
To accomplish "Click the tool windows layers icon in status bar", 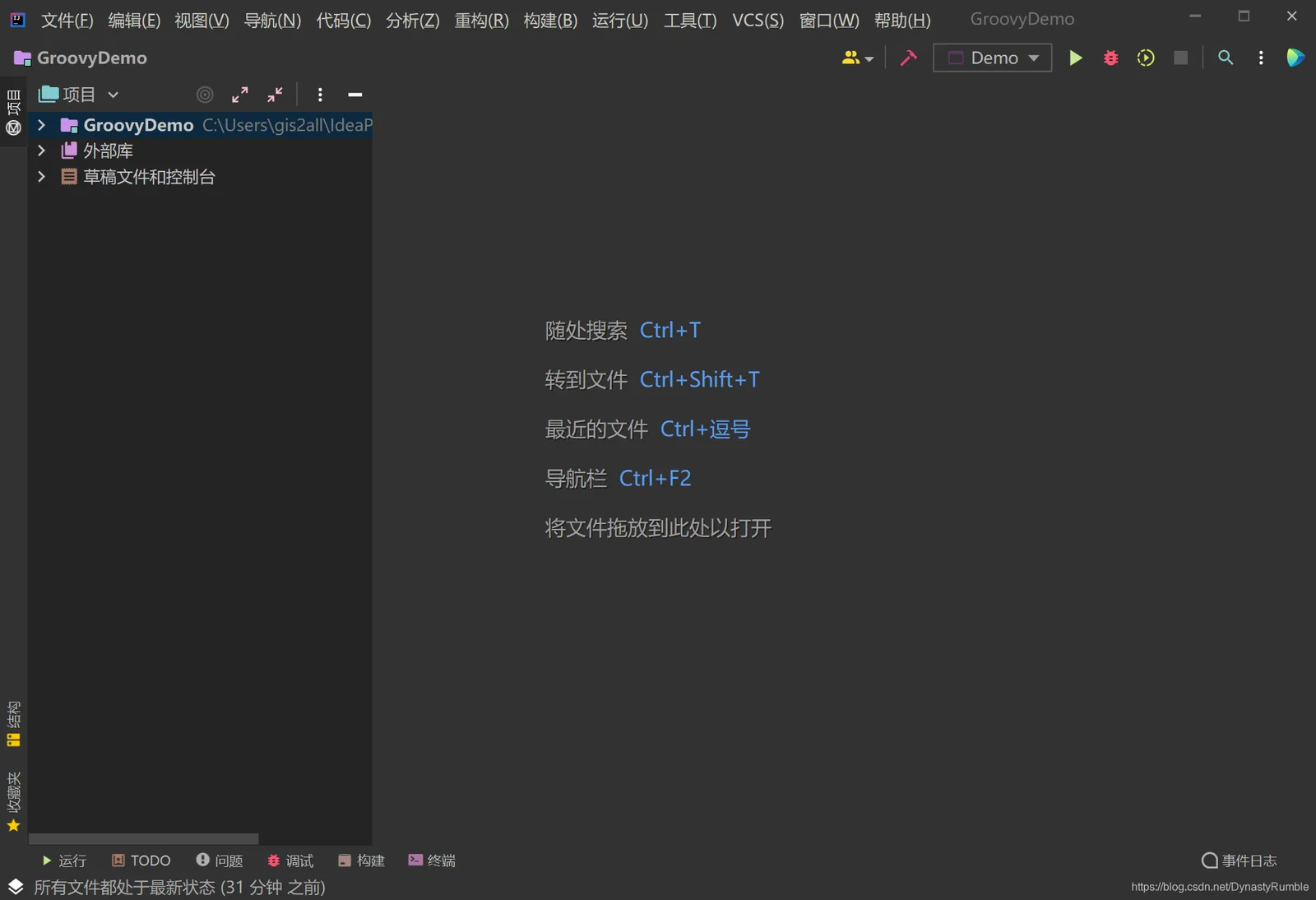I will pos(16,887).
